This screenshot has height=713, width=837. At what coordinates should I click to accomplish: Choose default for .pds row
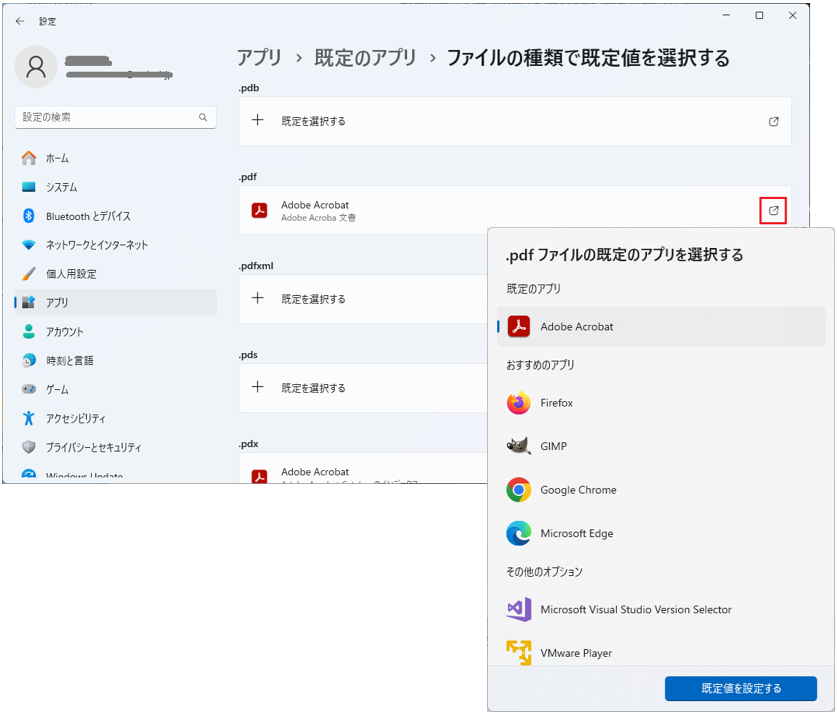(x=363, y=388)
